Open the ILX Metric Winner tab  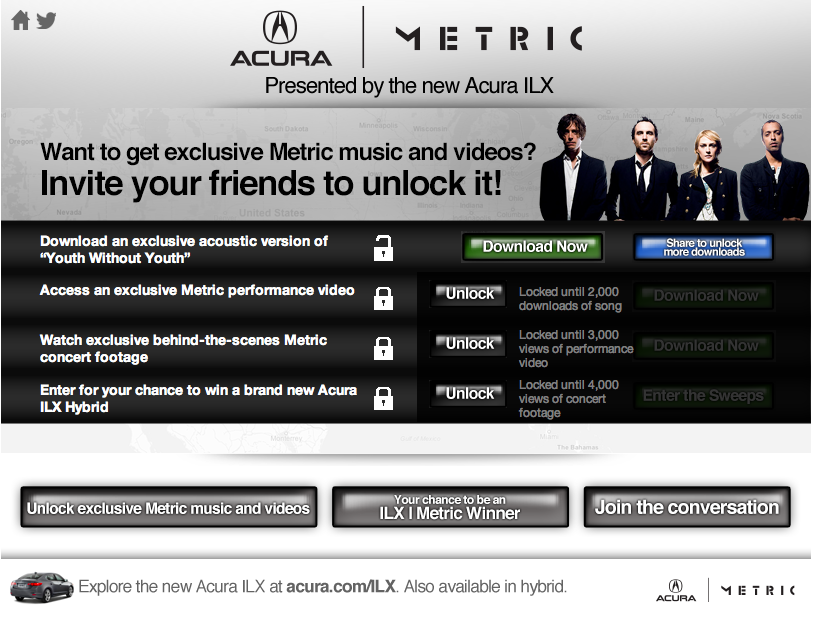coord(450,507)
